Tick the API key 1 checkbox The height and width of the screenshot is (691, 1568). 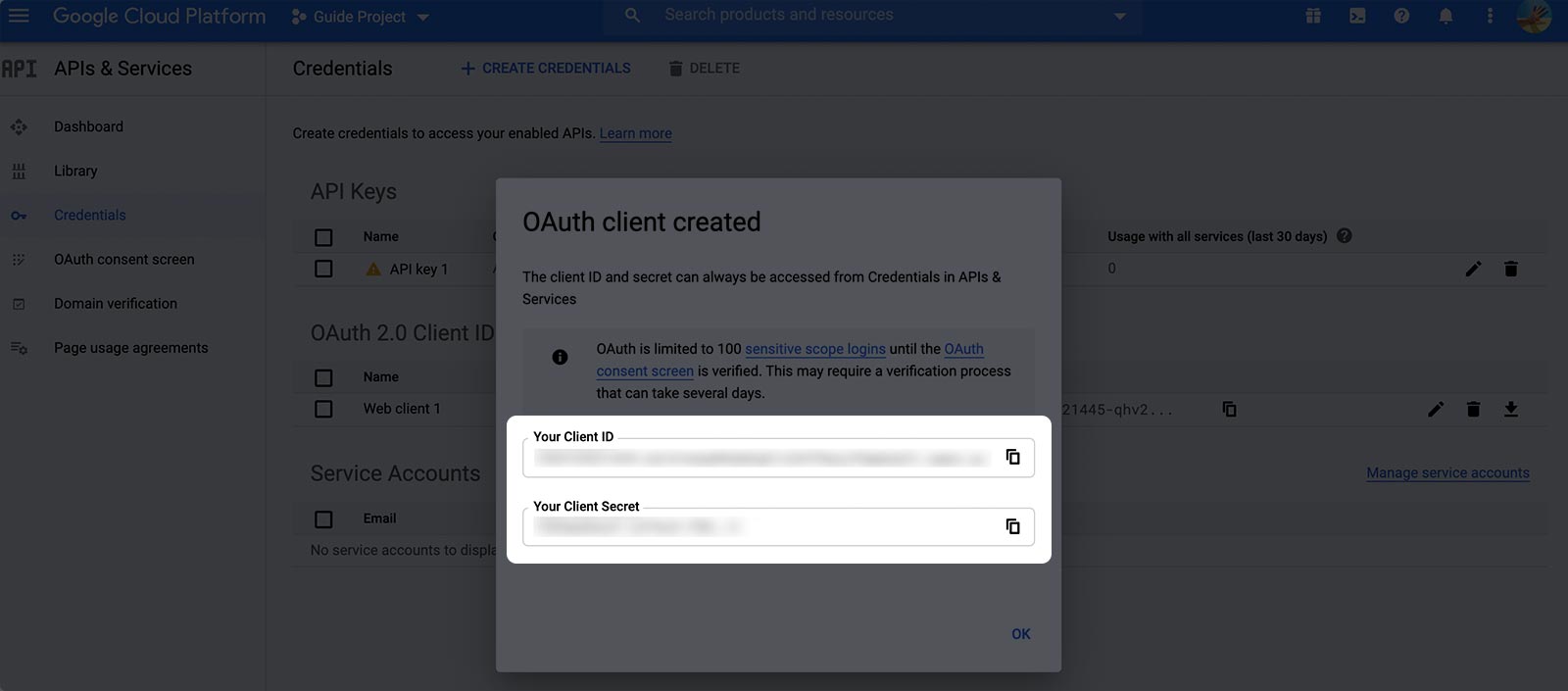click(x=323, y=269)
